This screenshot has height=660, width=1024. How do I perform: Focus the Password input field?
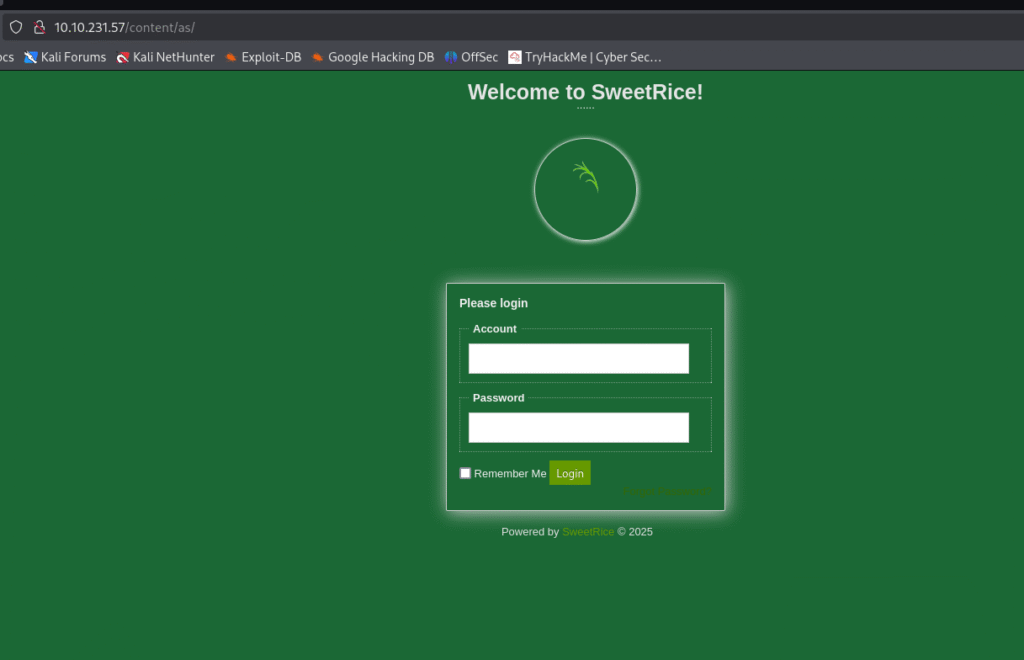click(x=578, y=428)
